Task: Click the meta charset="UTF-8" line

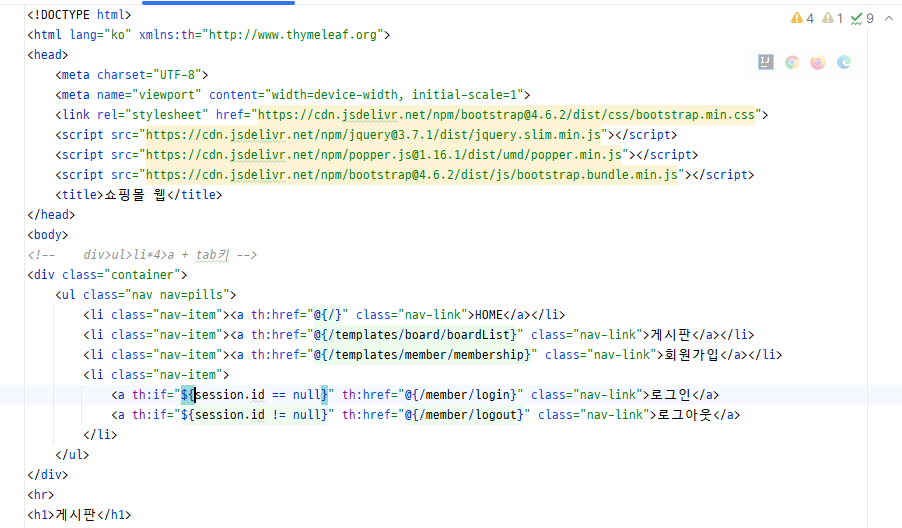Action: (132, 75)
